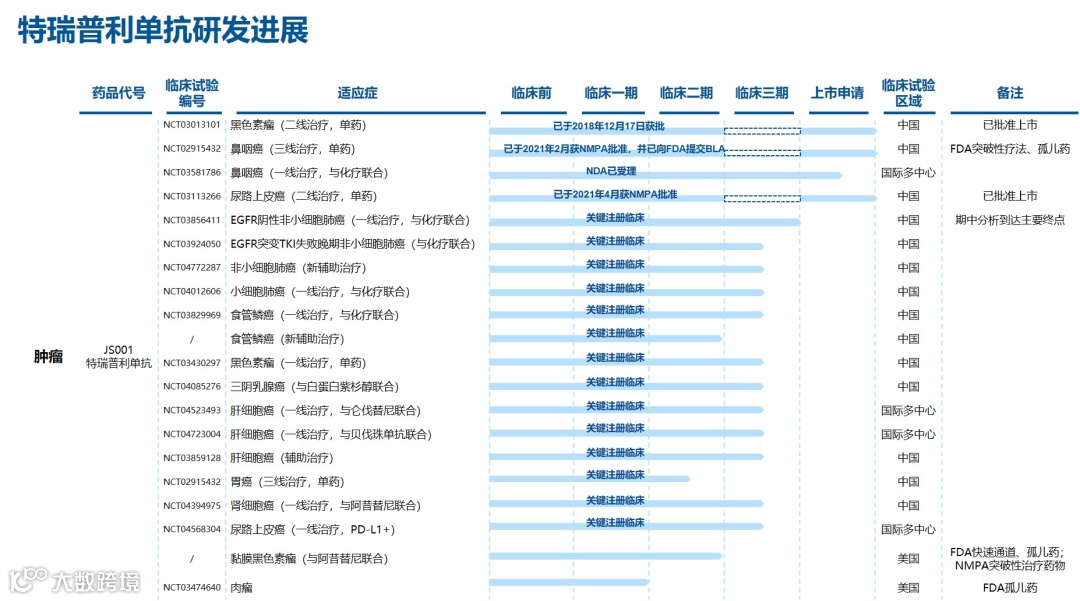Select indication 尿路上皮癌（一线治疗，PD-L1+）

pyautogui.click(x=313, y=529)
